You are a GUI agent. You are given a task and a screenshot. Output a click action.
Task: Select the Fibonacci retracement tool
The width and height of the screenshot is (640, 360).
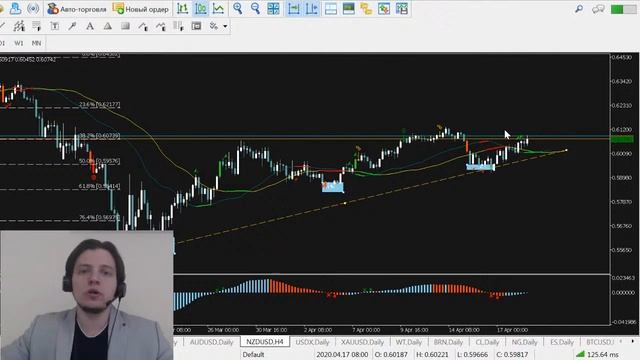pyautogui.click(x=36, y=26)
